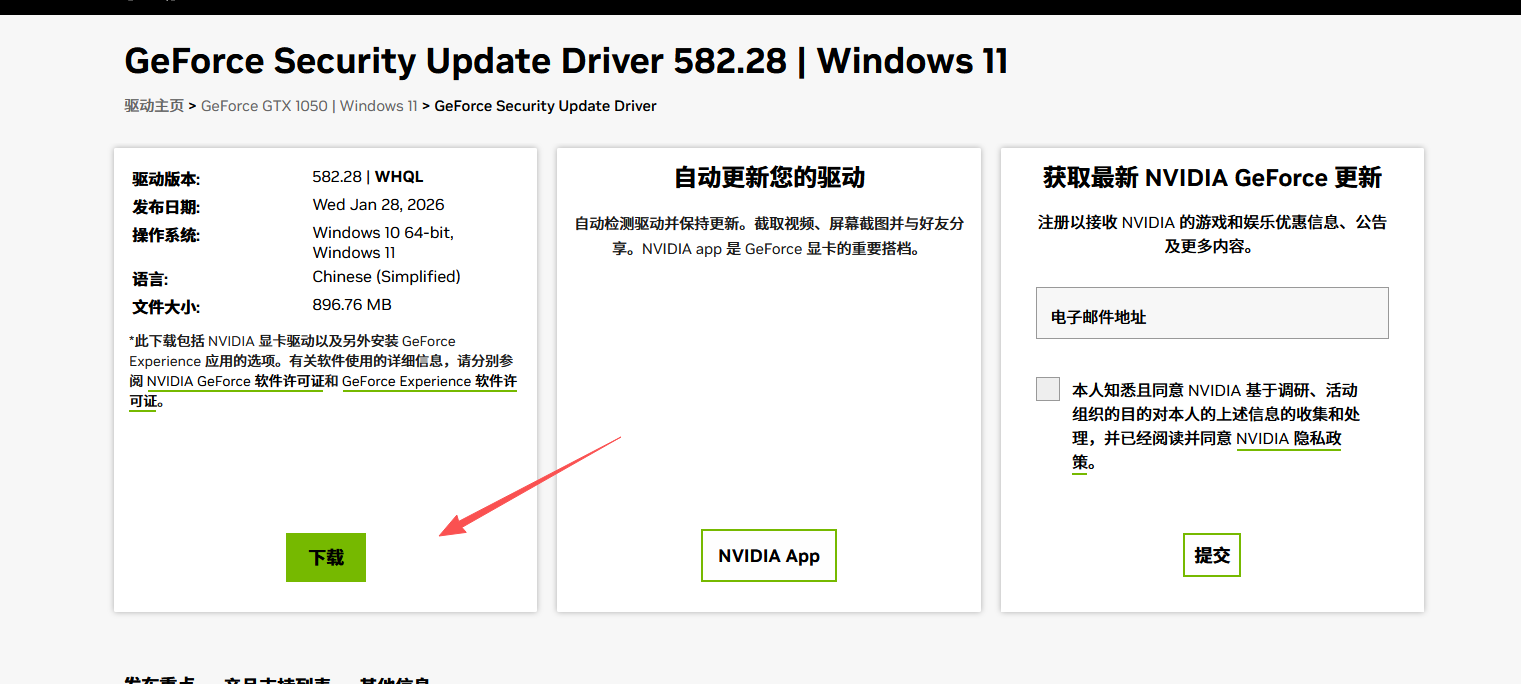Select the release date Wed Jan 28, 2026
This screenshot has height=684, width=1521.
(379, 205)
